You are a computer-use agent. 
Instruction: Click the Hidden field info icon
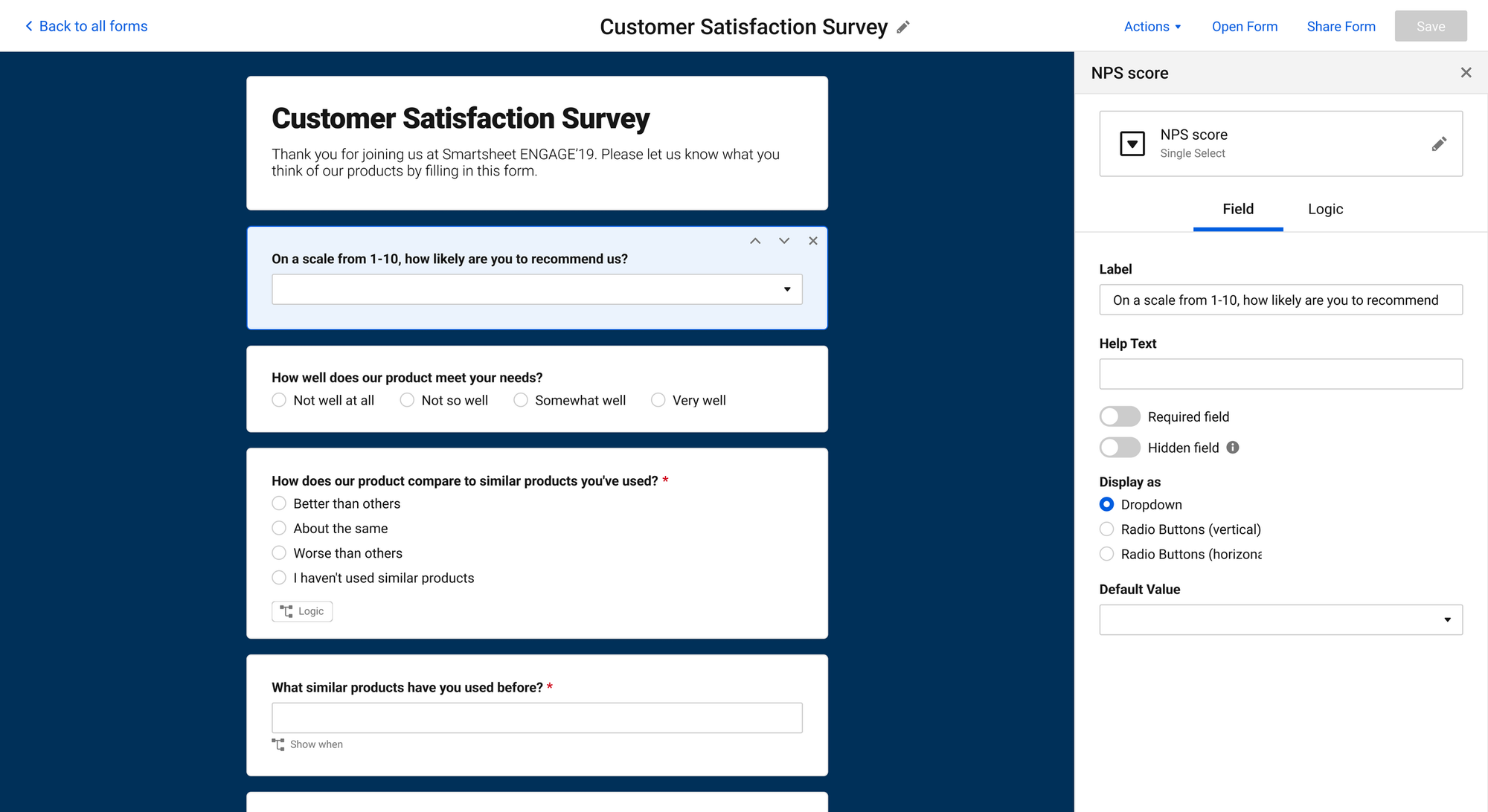1233,448
